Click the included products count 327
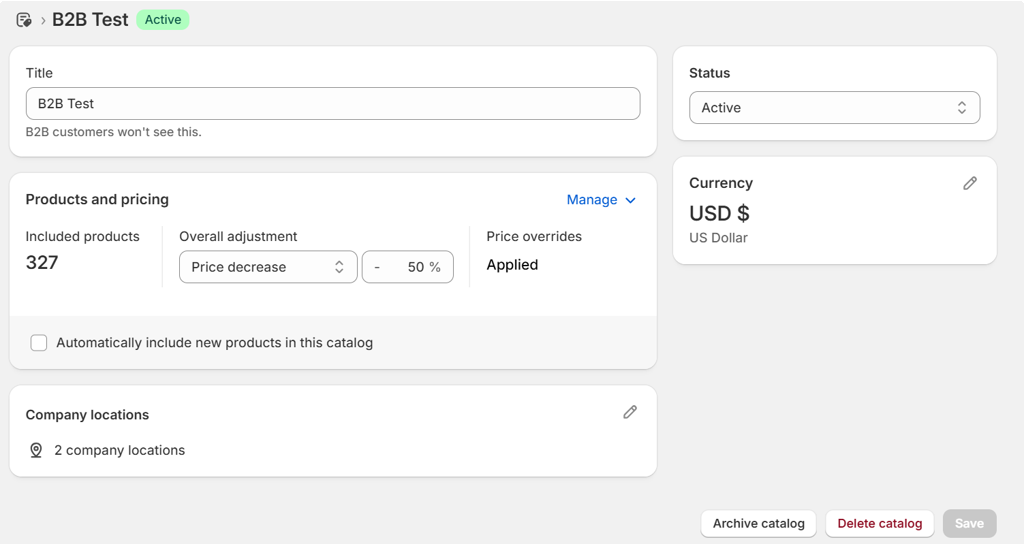 click(42, 263)
